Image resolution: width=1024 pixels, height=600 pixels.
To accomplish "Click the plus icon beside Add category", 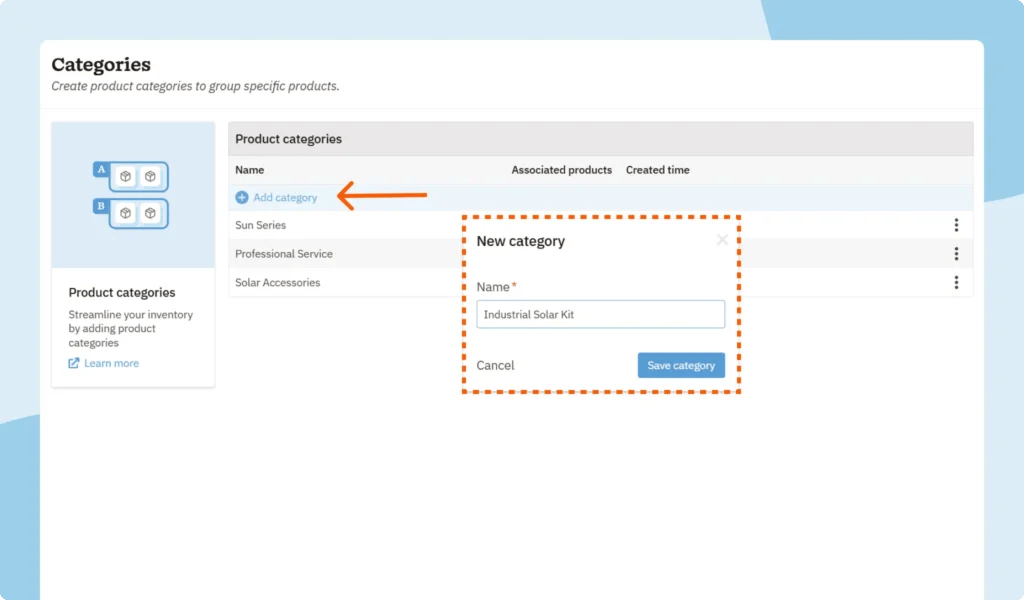I will click(x=241, y=197).
